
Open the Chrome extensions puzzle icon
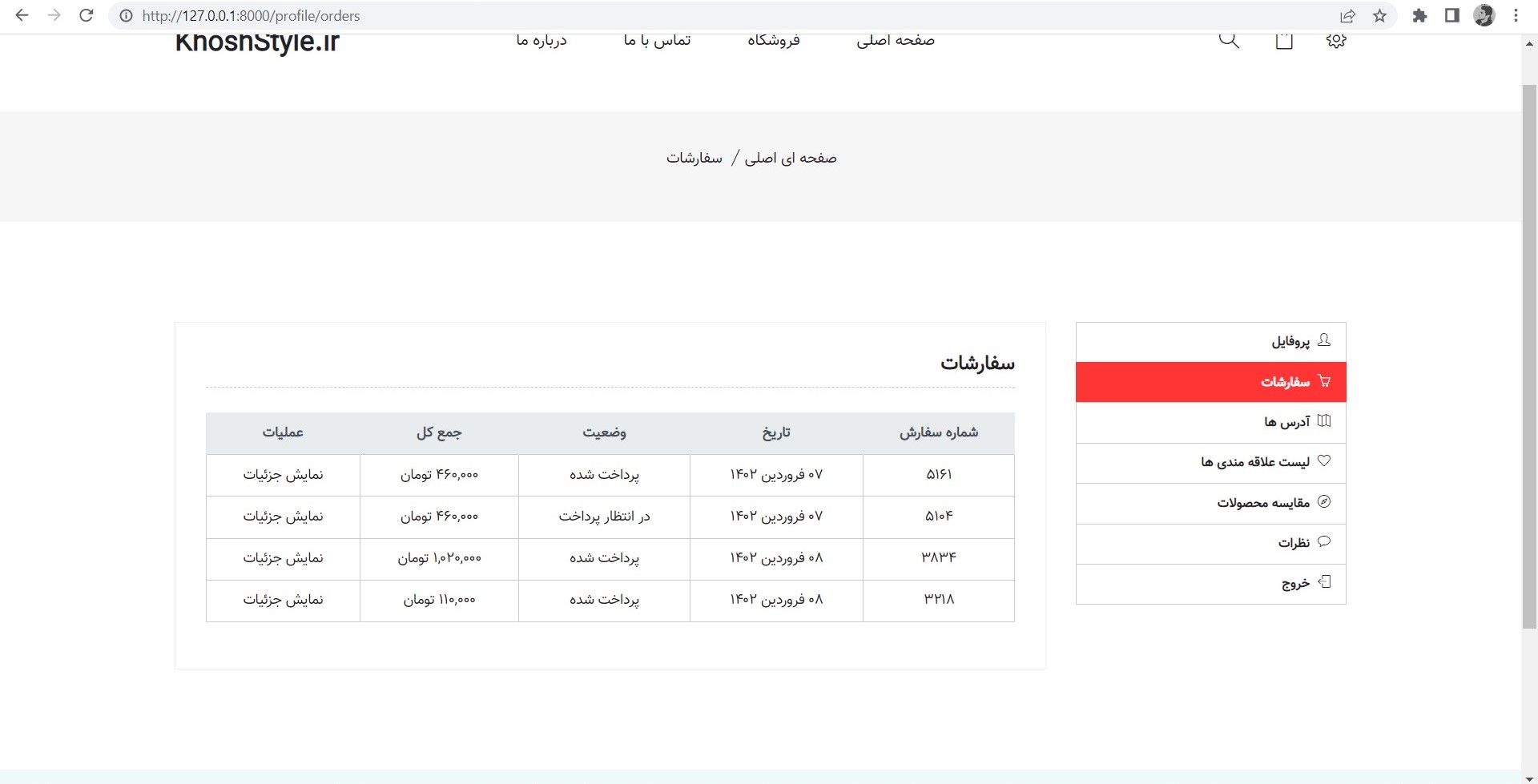tap(1420, 15)
